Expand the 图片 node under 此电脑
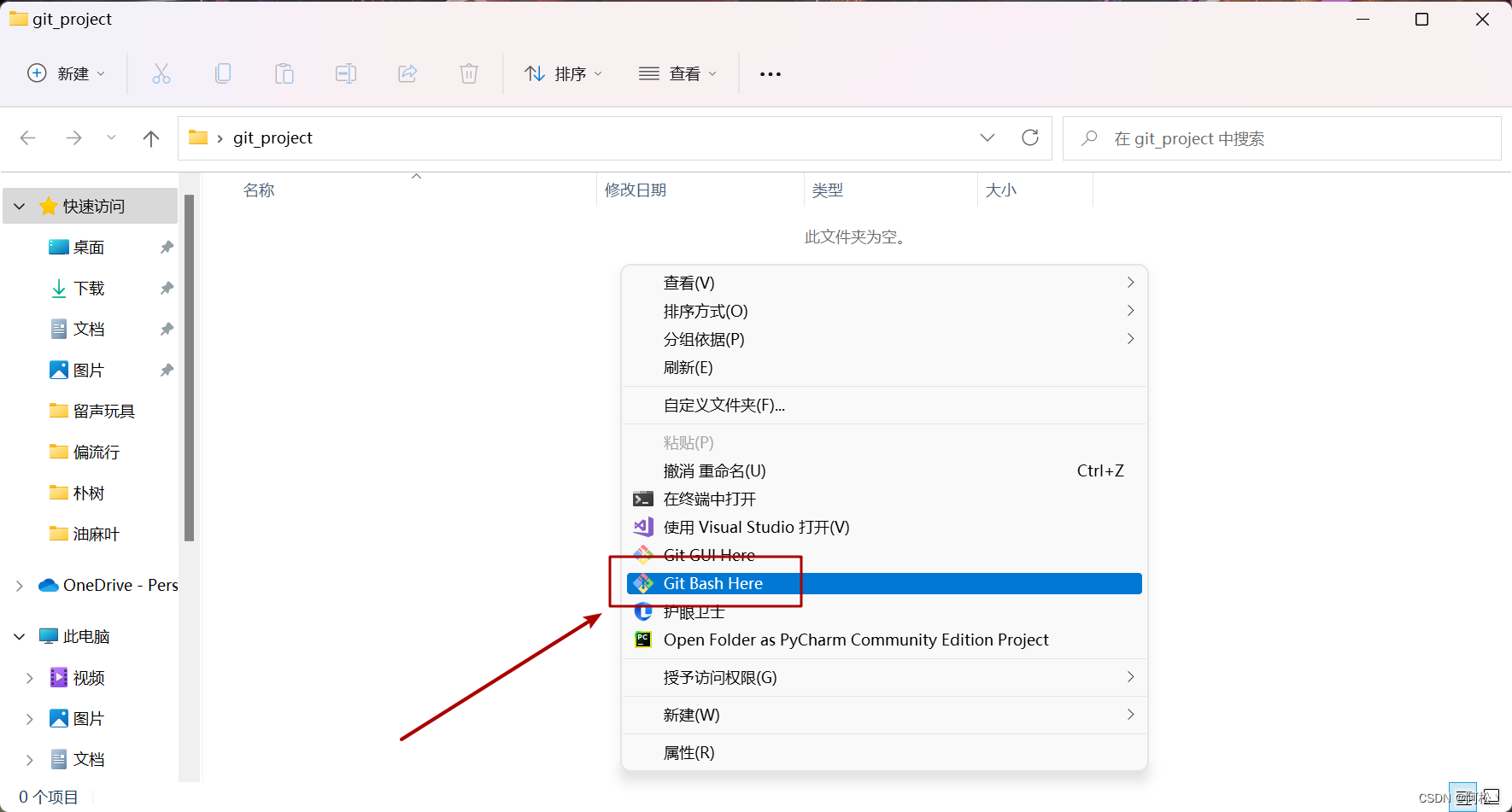 (x=30, y=719)
